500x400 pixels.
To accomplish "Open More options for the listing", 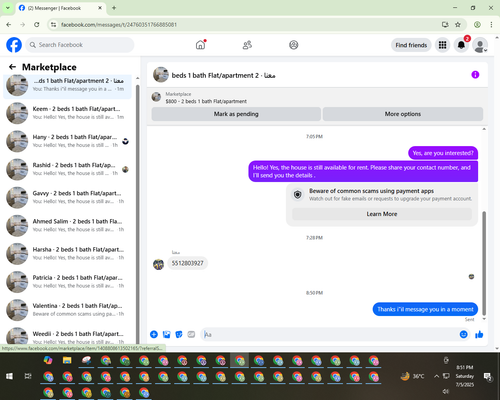I will pyautogui.click(x=403, y=114).
